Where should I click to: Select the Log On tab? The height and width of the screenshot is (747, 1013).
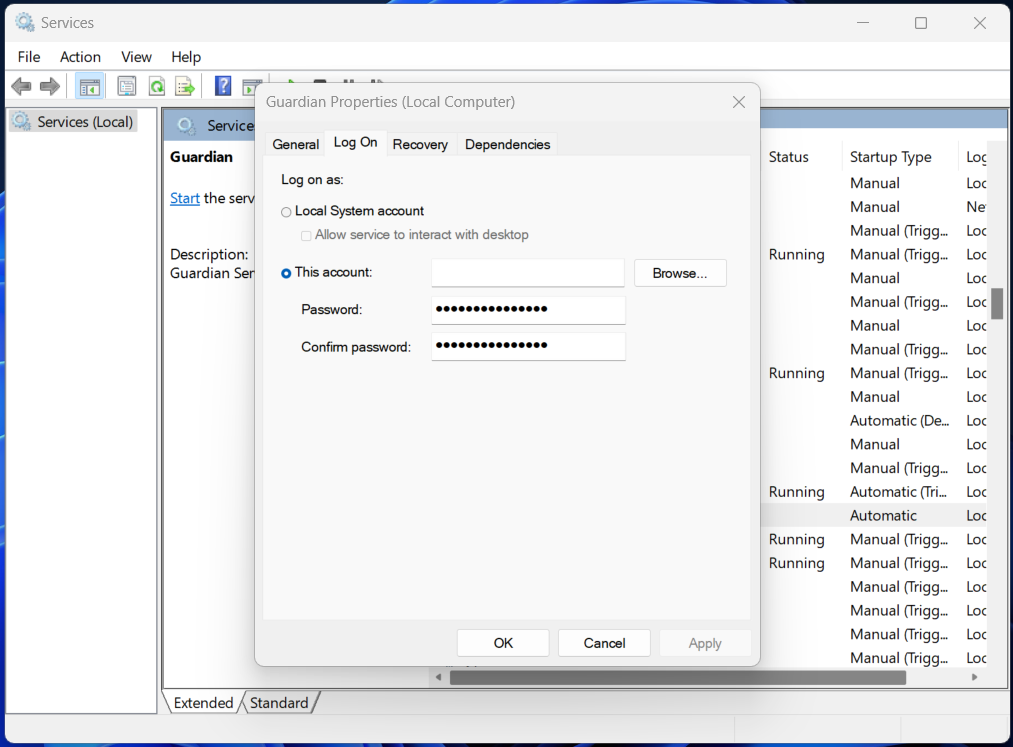pos(355,142)
